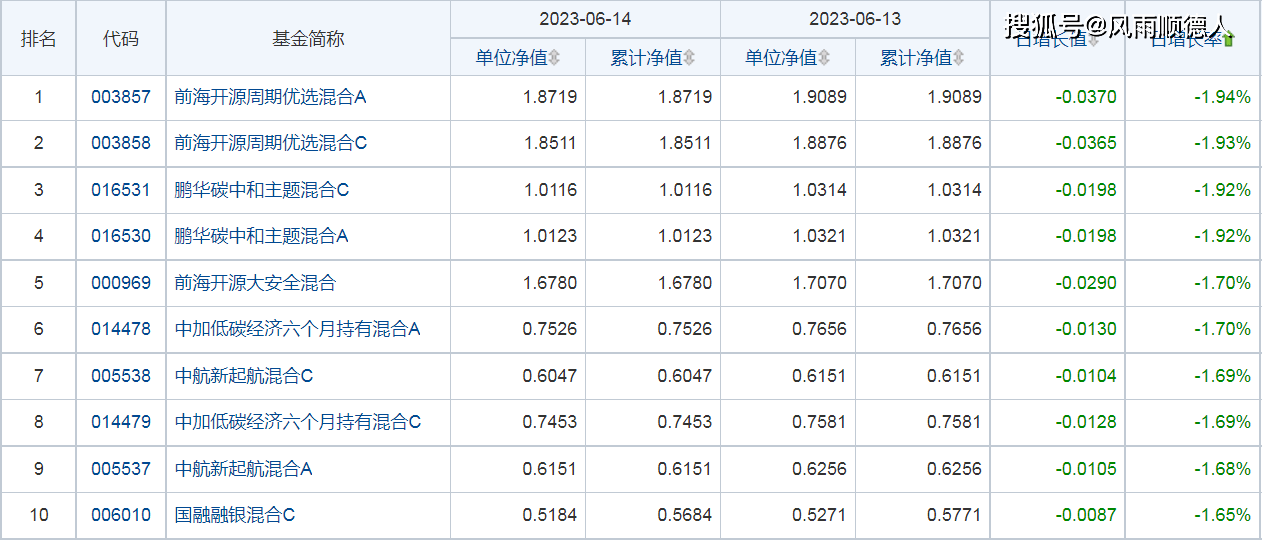The width and height of the screenshot is (1262, 540).
Task: Sort by 2023-06-14 累计净值 arrow icon
Action: [690, 58]
